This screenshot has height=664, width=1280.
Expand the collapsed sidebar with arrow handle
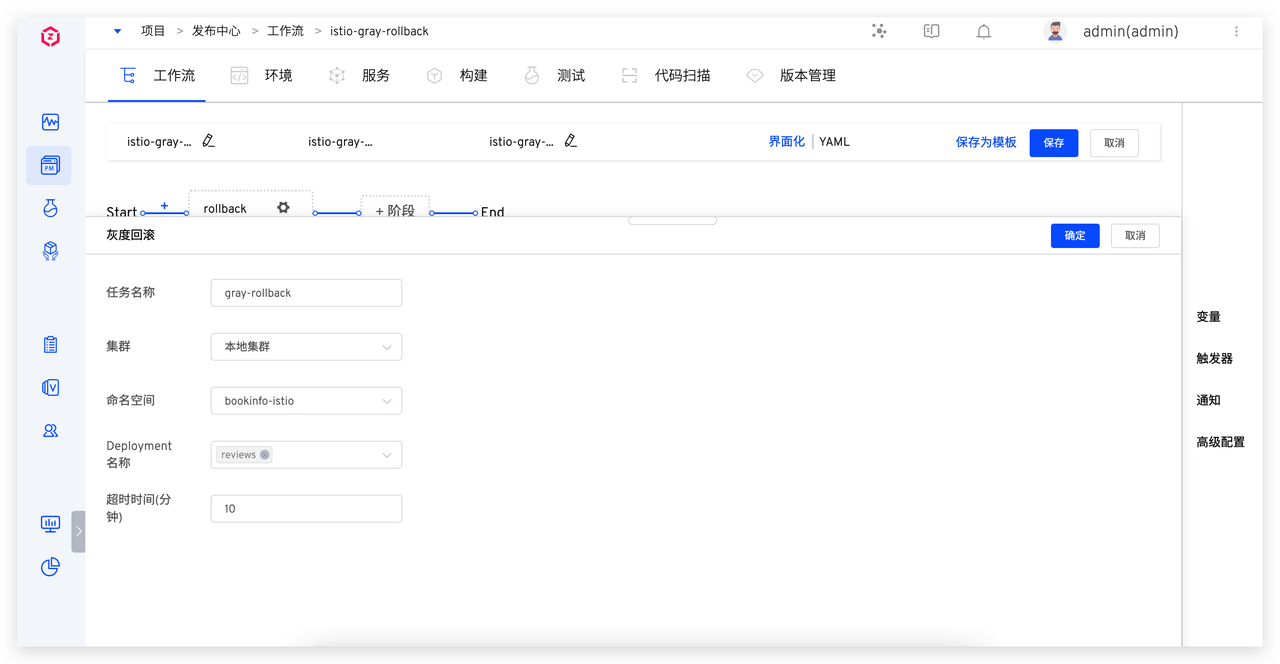pos(78,531)
